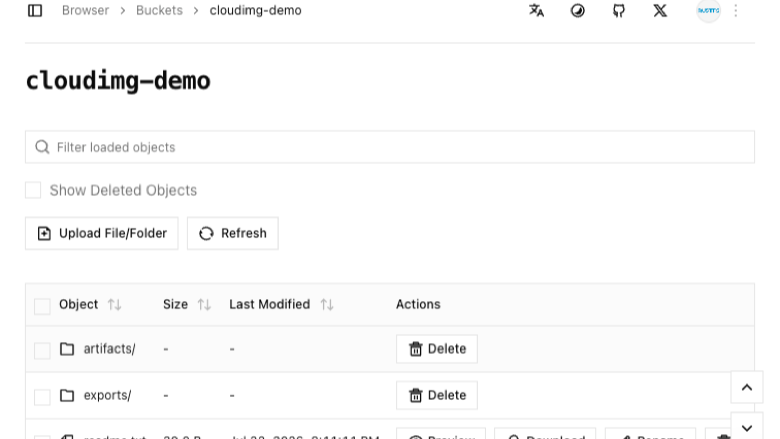The image size is (780, 439).
Task: Open the language translation menu
Action: [x=536, y=10]
